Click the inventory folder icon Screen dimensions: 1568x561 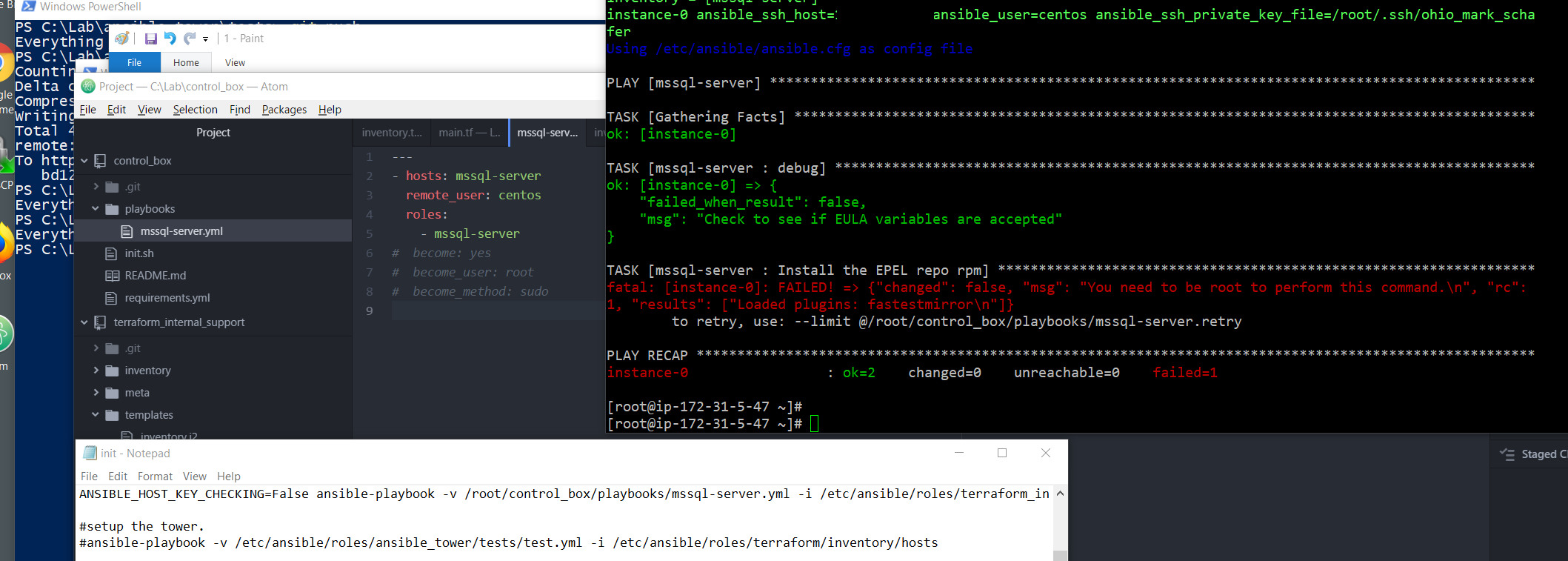112,371
